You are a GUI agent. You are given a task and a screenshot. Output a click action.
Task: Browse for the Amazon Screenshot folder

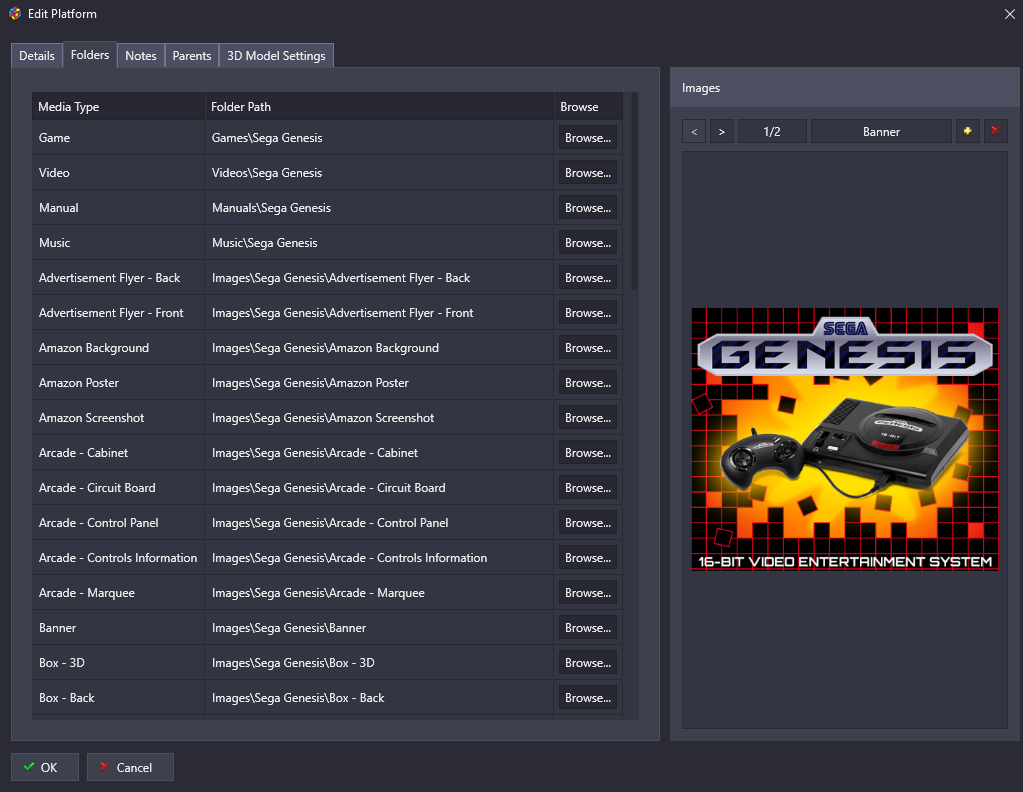tap(588, 418)
